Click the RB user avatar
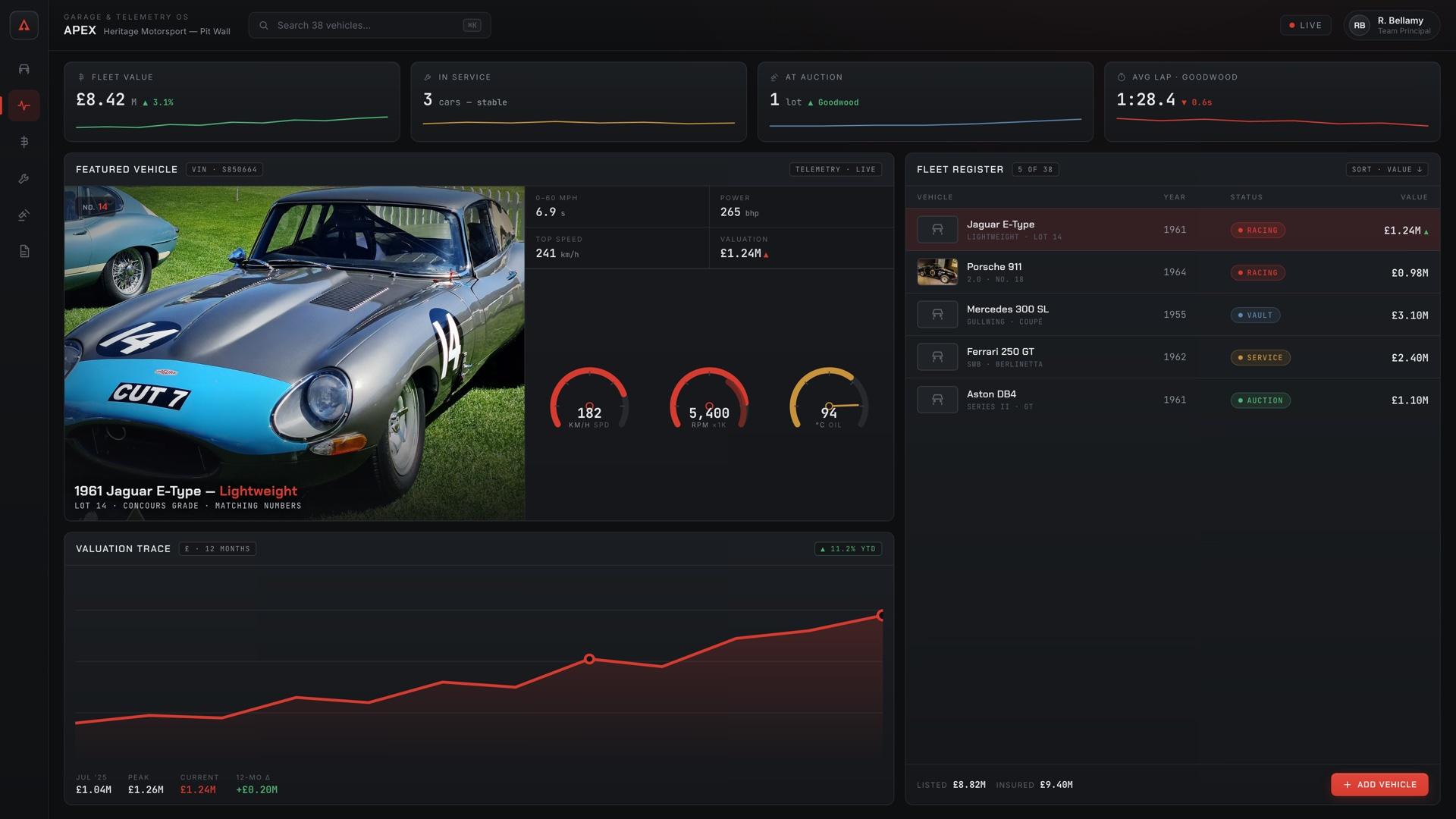 click(x=1360, y=25)
